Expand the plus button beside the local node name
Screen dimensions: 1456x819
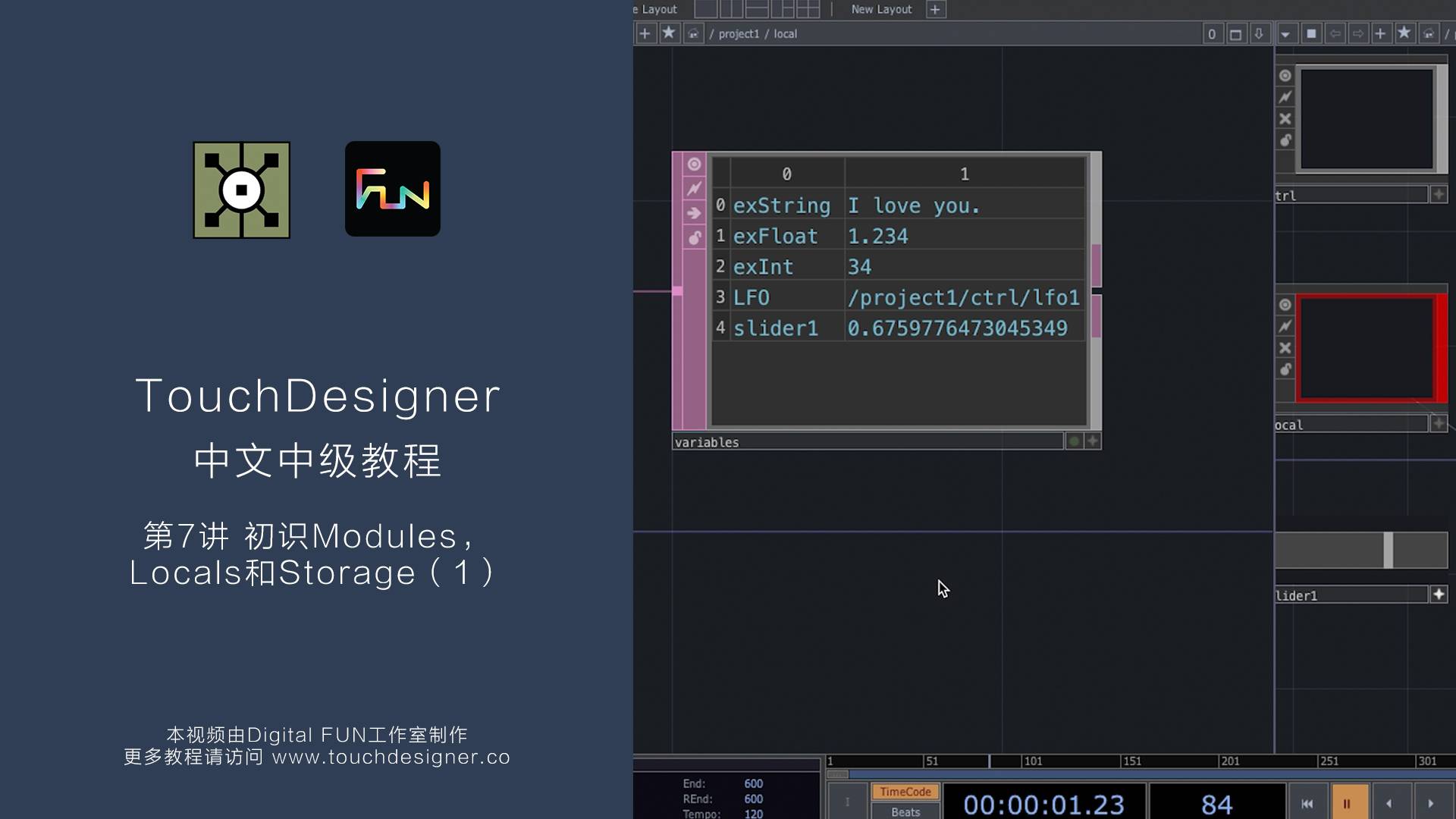(x=1439, y=424)
